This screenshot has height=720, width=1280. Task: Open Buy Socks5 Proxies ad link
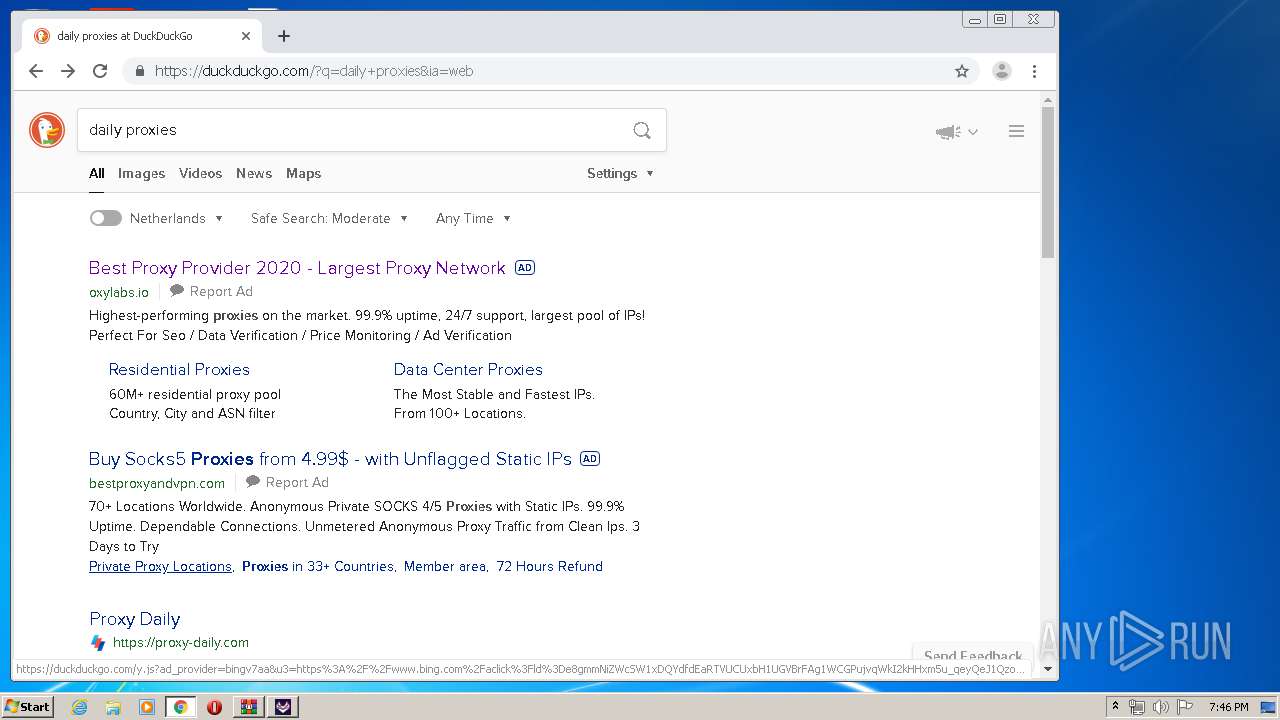(x=330, y=459)
